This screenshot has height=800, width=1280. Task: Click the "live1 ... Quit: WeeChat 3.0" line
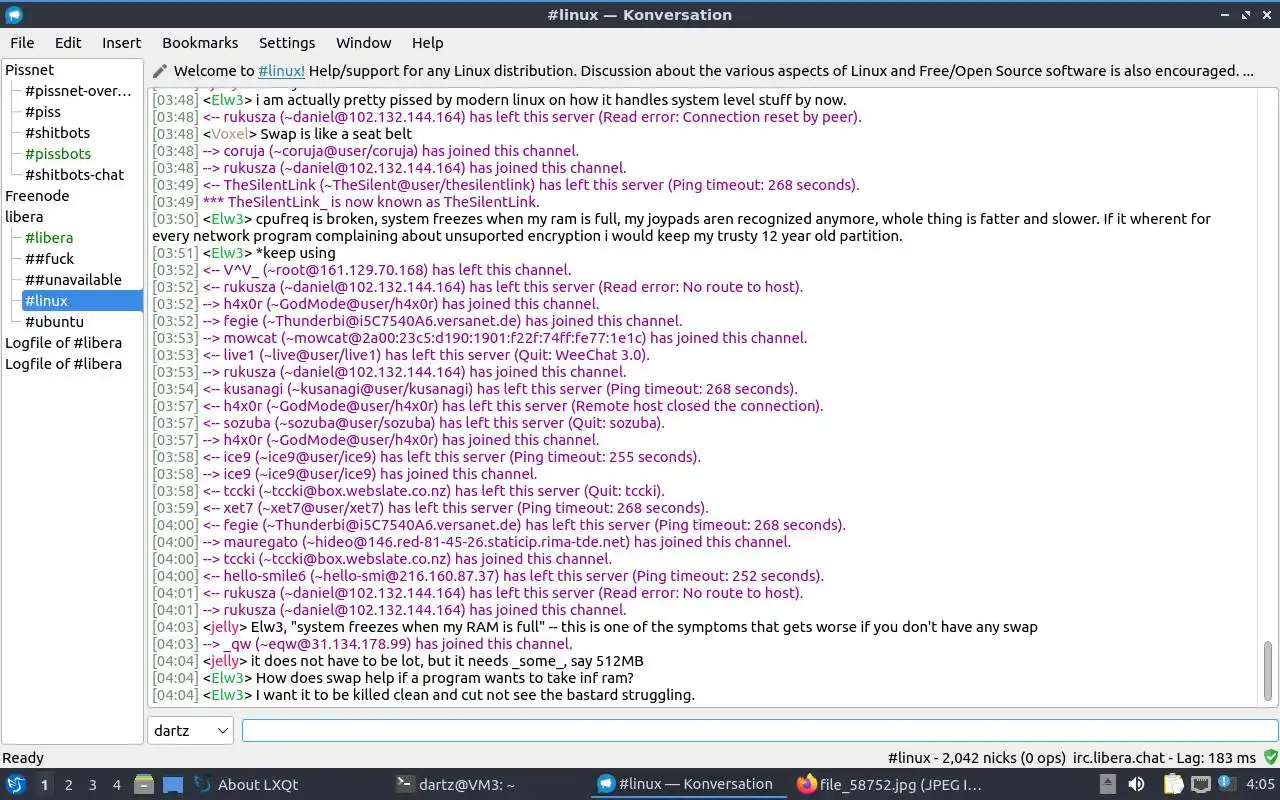click(401, 355)
